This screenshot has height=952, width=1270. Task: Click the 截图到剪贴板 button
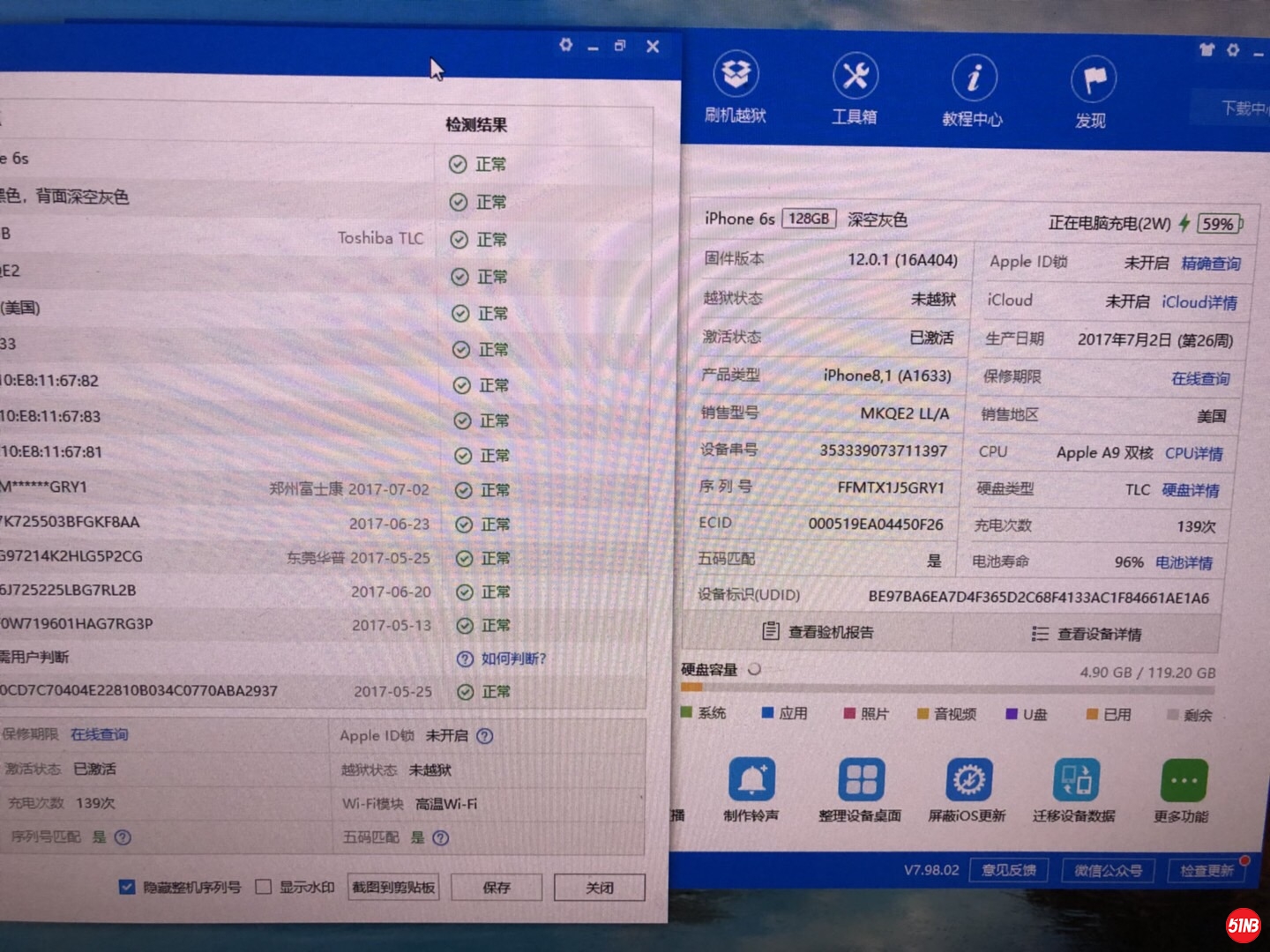(394, 888)
